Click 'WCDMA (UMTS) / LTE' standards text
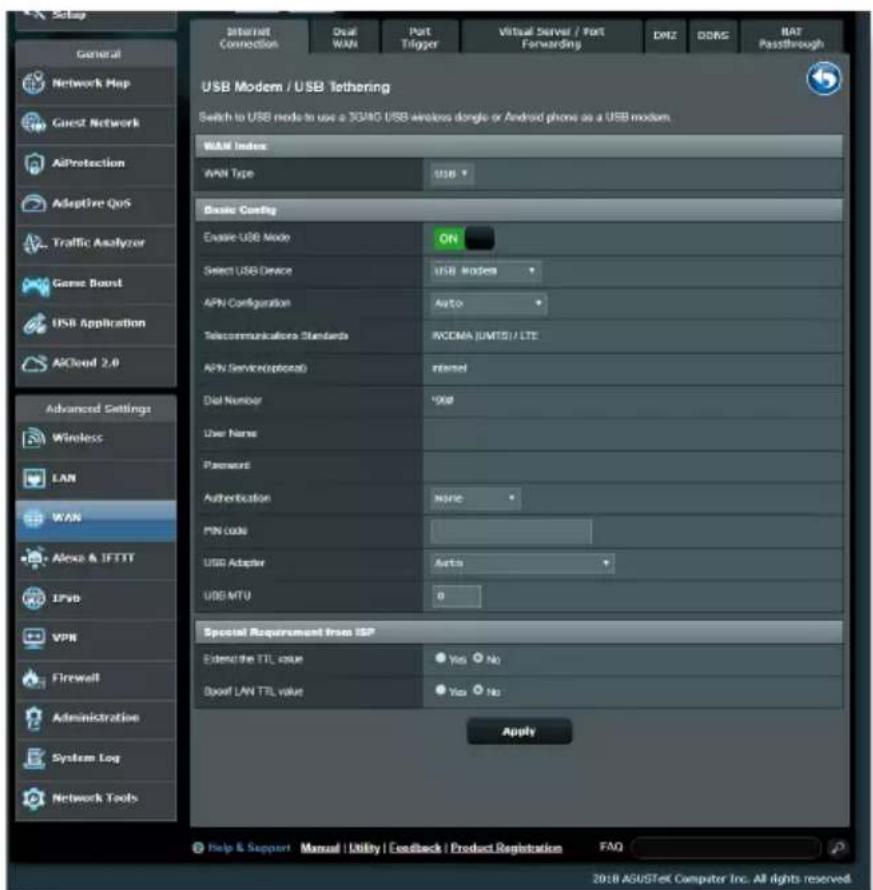Image resolution: width=873 pixels, height=890 pixels. 485,336
